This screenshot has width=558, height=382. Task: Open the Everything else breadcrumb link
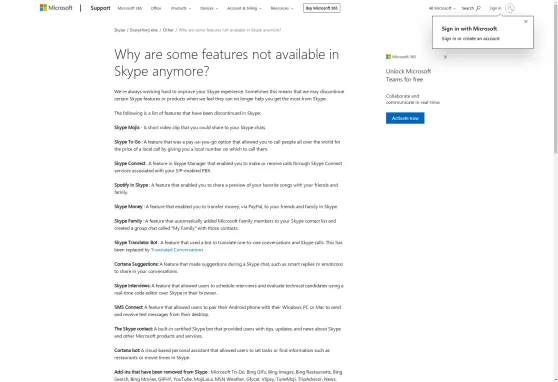coord(144,30)
